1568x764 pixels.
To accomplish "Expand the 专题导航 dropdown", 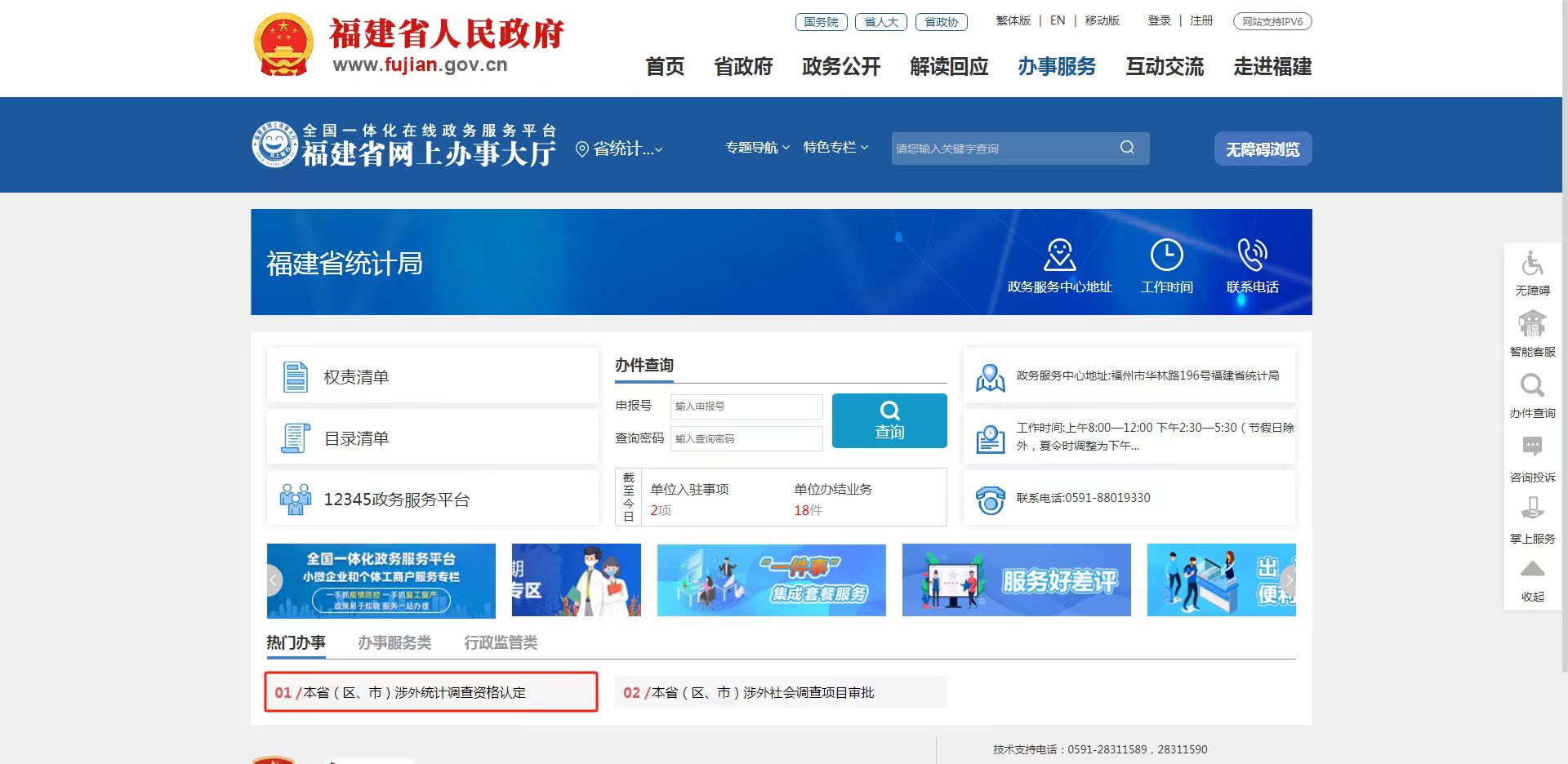I will pyautogui.click(x=756, y=148).
